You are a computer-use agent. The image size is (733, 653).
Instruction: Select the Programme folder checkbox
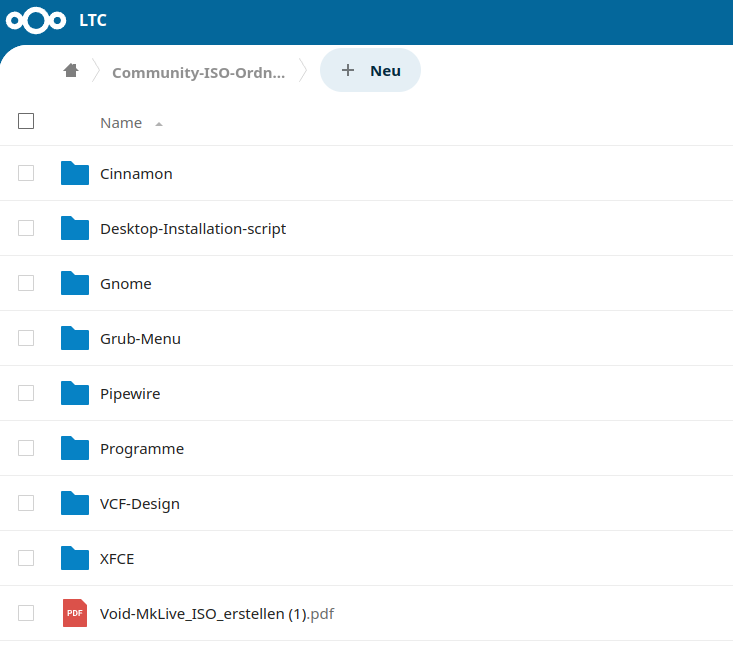point(26,448)
